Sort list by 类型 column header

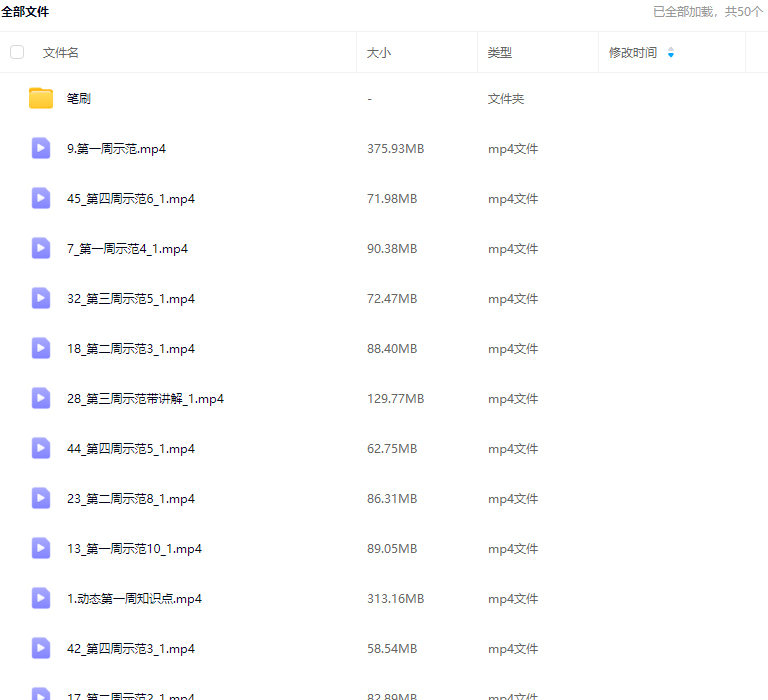pyautogui.click(x=500, y=53)
